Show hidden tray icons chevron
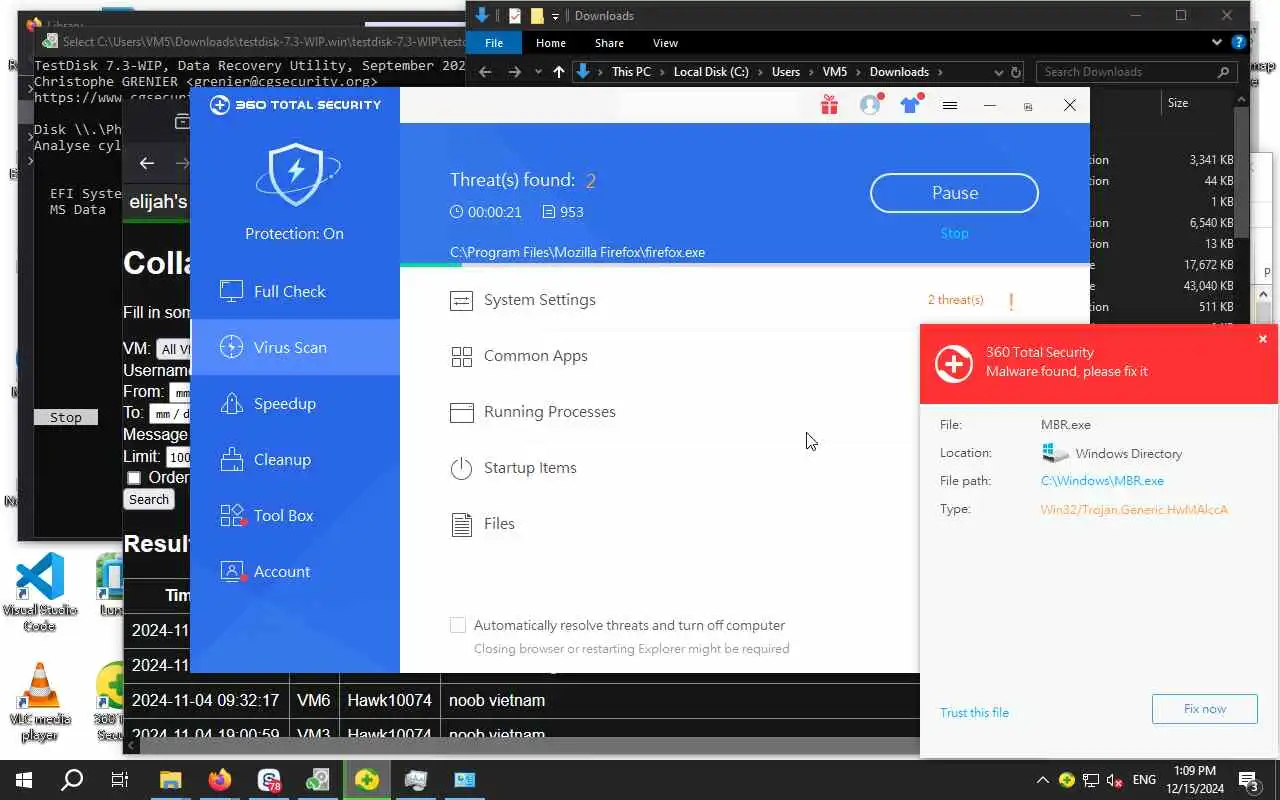This screenshot has width=1280, height=800. [x=1042, y=780]
